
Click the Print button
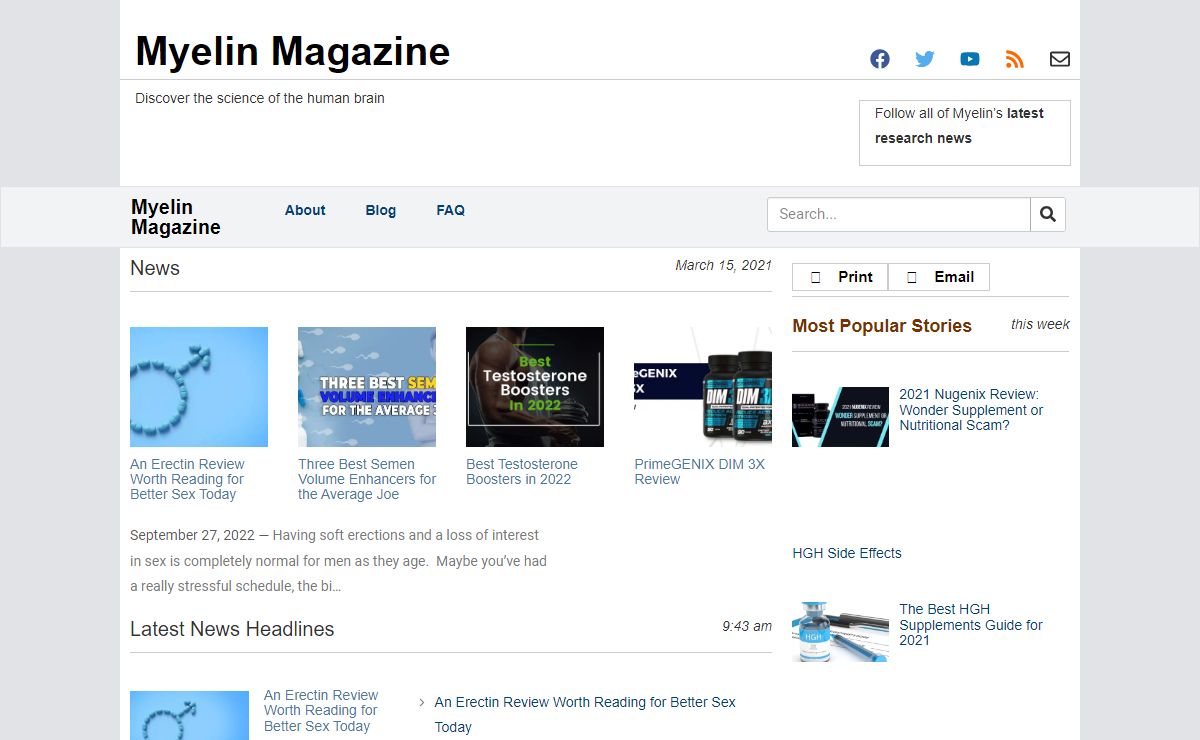[840, 277]
